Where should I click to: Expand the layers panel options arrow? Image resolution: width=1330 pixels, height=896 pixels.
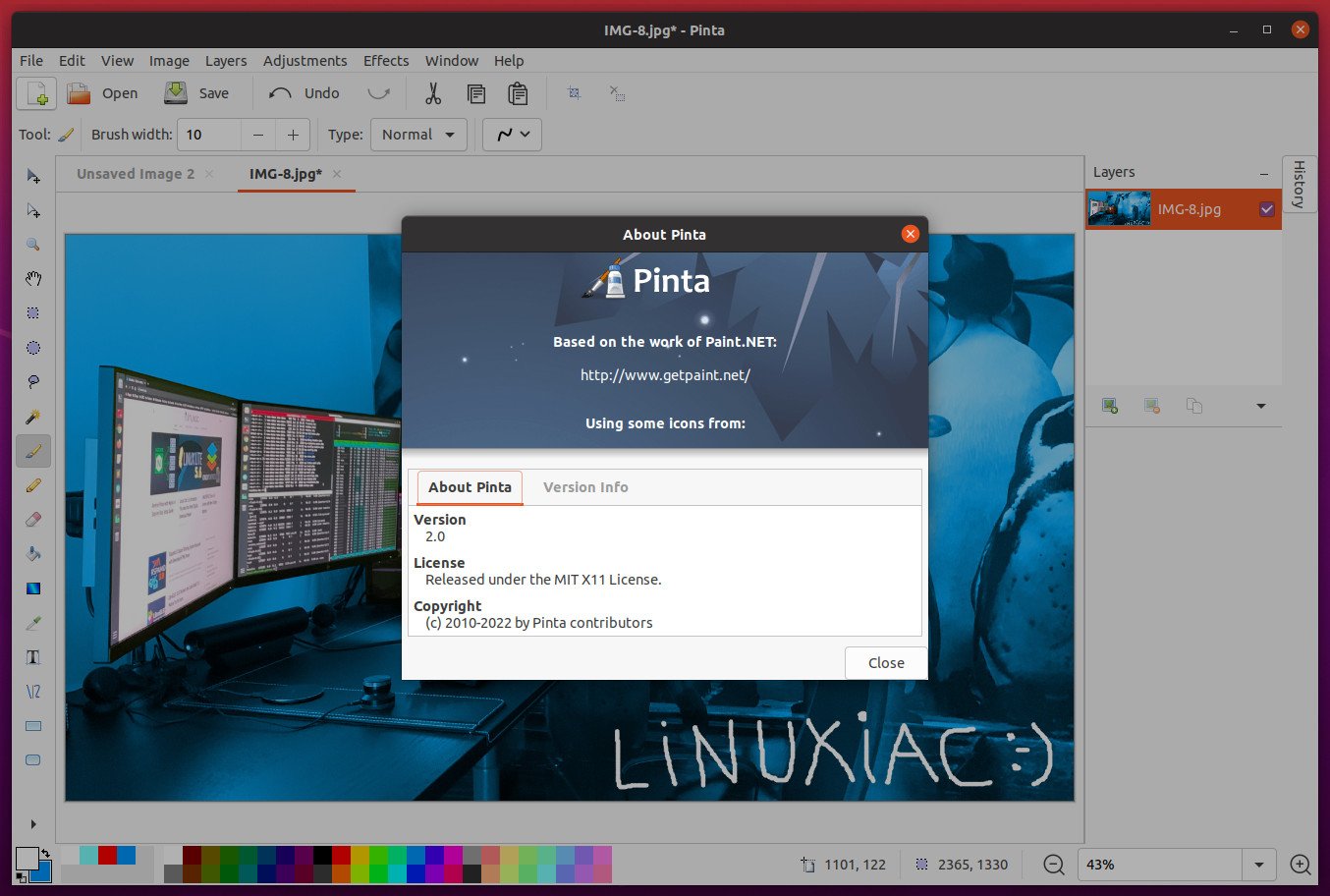(1261, 406)
